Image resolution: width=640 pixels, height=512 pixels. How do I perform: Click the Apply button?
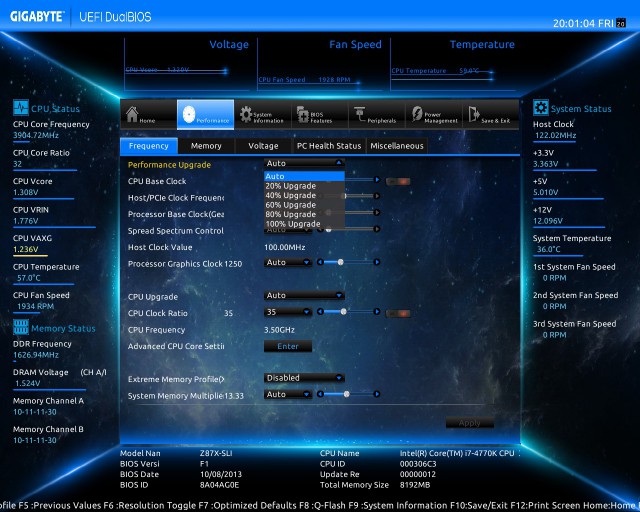point(469,423)
